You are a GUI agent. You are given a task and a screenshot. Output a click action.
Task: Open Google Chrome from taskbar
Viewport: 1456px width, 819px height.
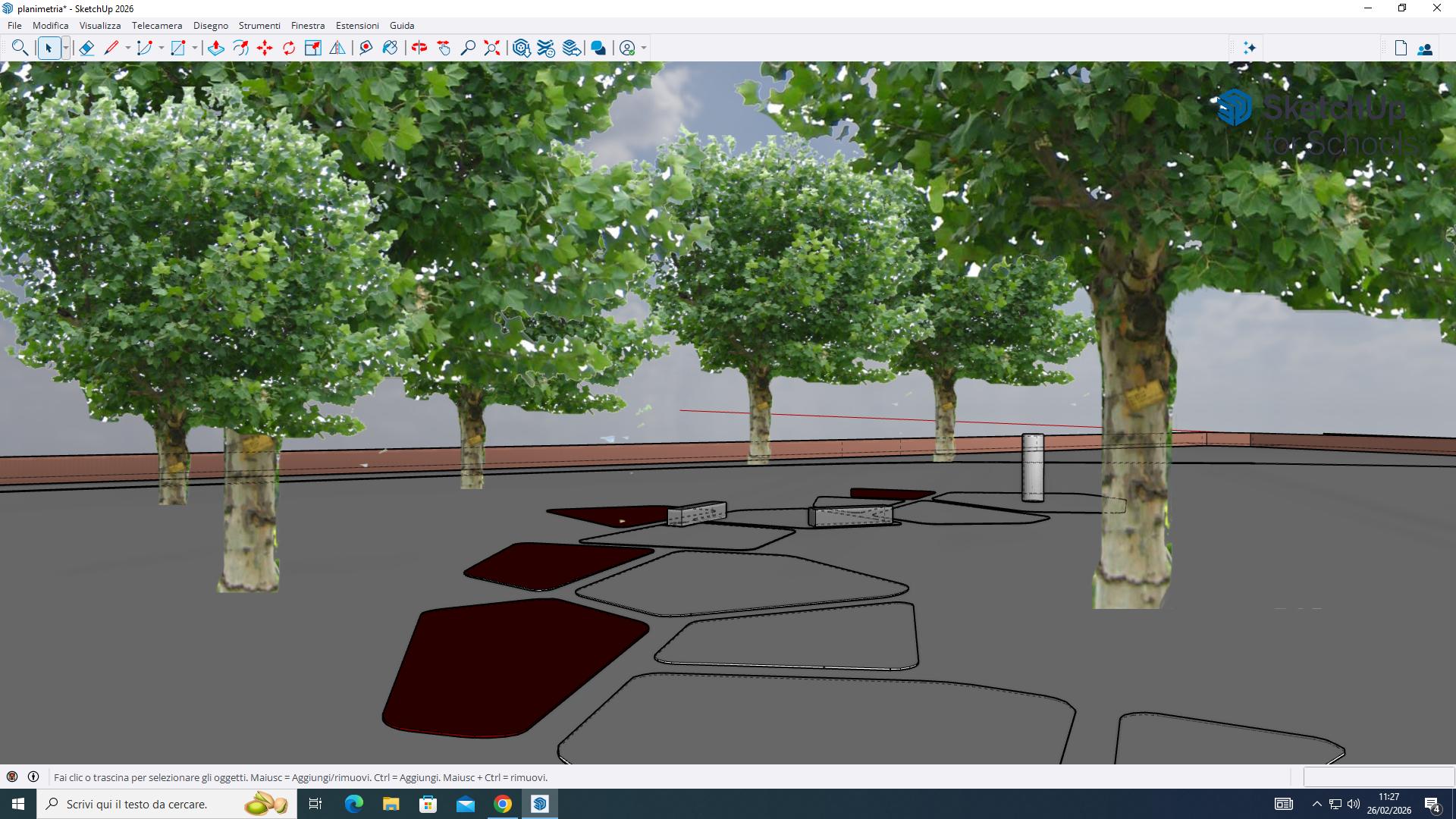click(x=503, y=804)
